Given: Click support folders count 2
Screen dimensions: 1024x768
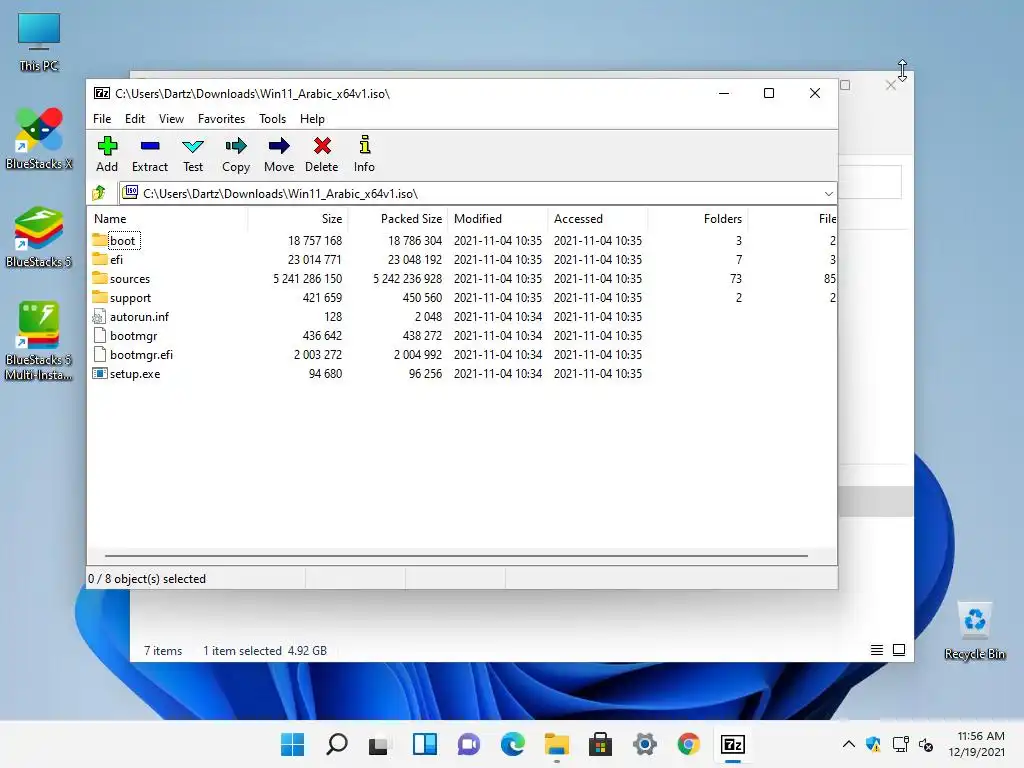Looking at the screenshot, I should pyautogui.click(x=739, y=298).
